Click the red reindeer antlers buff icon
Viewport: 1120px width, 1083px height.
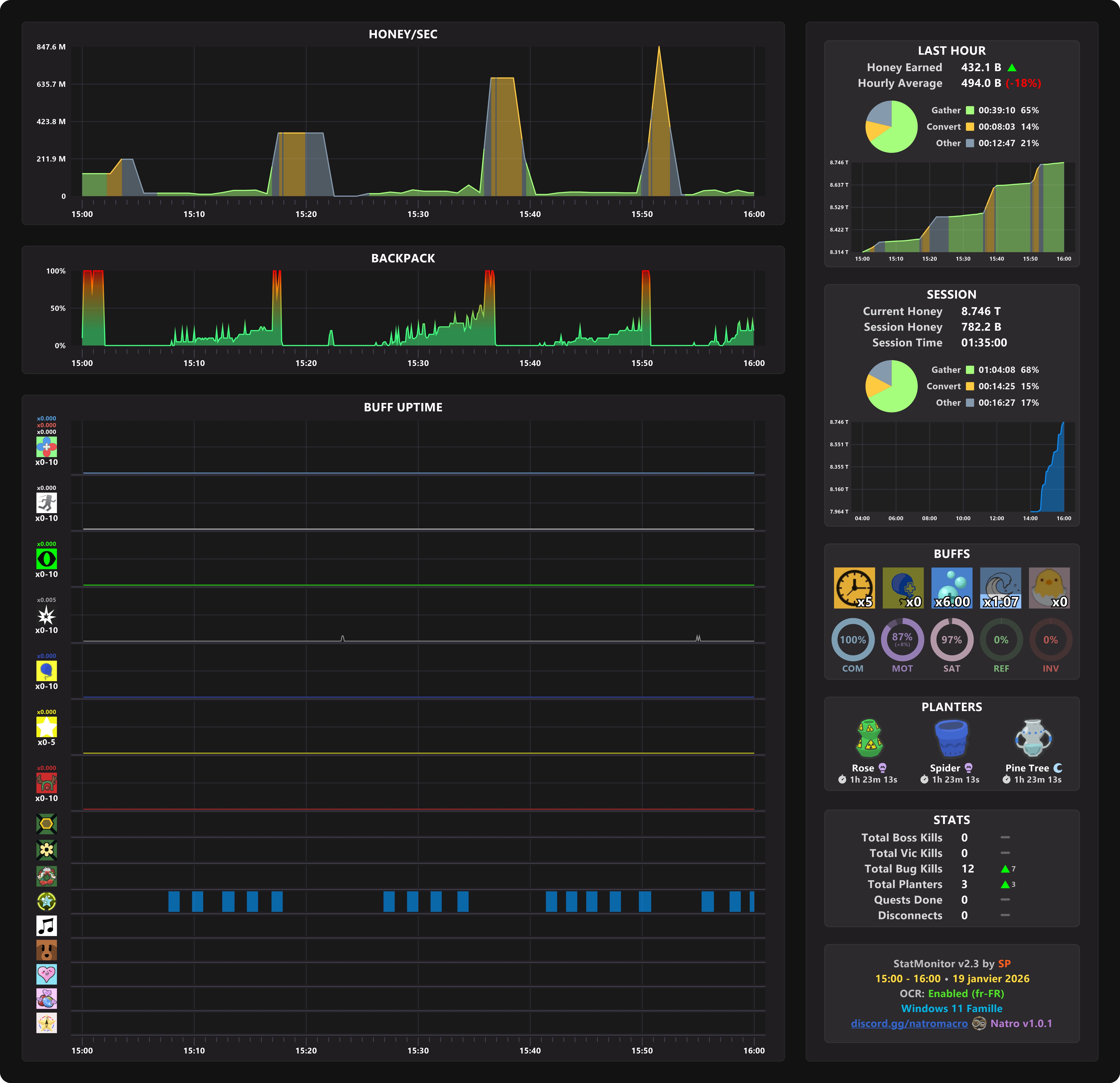click(x=46, y=782)
